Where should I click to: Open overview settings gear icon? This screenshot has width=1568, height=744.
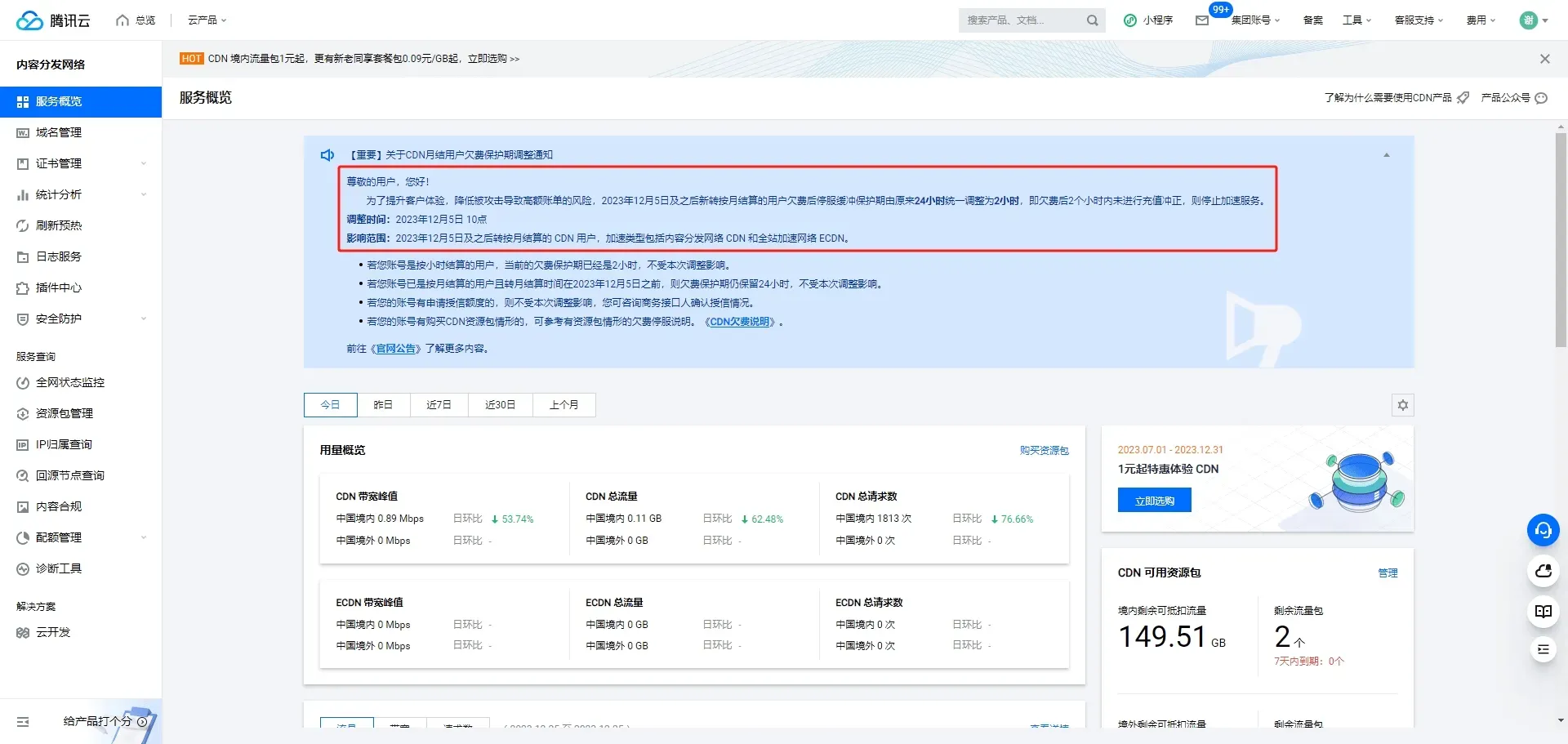click(x=1403, y=405)
